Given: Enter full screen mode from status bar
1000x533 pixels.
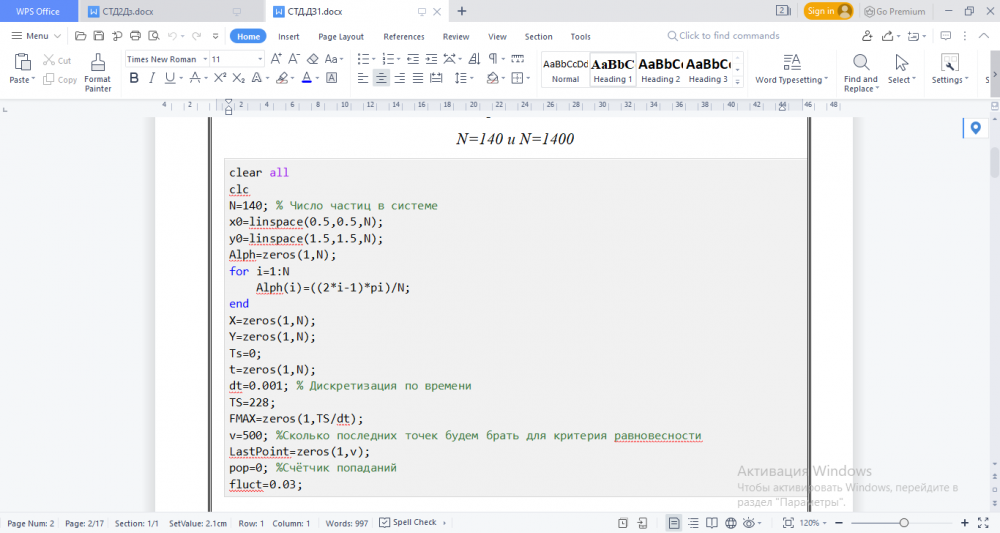Looking at the screenshot, I should [983, 523].
